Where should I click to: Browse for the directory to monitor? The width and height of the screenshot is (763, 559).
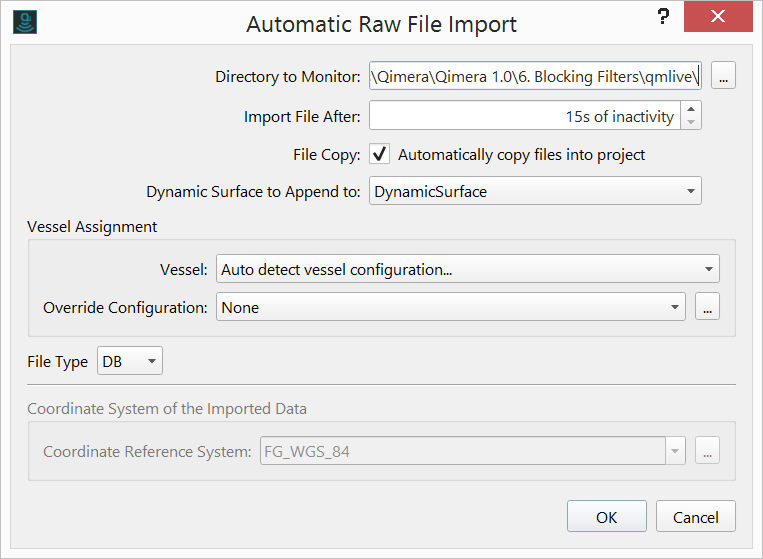(724, 76)
